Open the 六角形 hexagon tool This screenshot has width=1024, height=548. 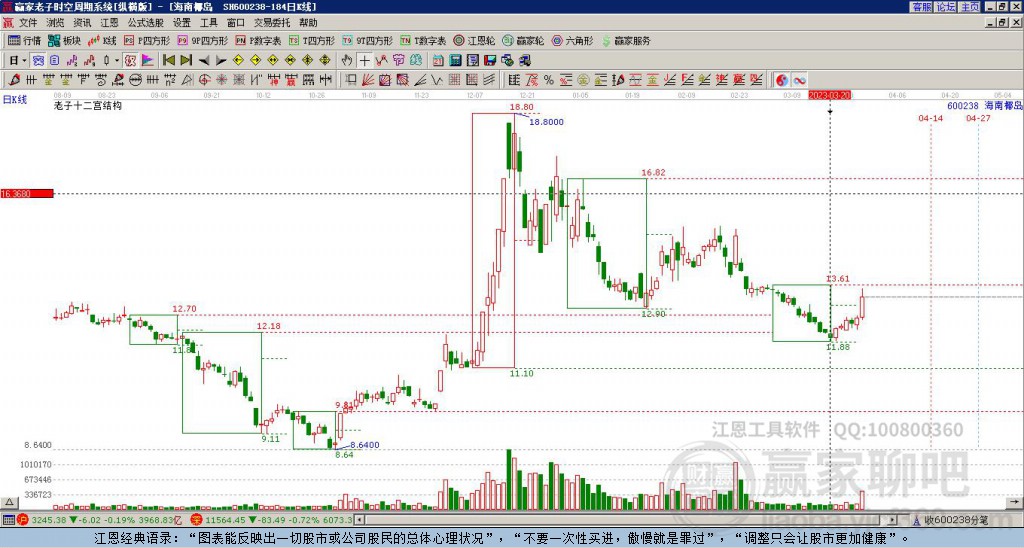pyautogui.click(x=572, y=40)
